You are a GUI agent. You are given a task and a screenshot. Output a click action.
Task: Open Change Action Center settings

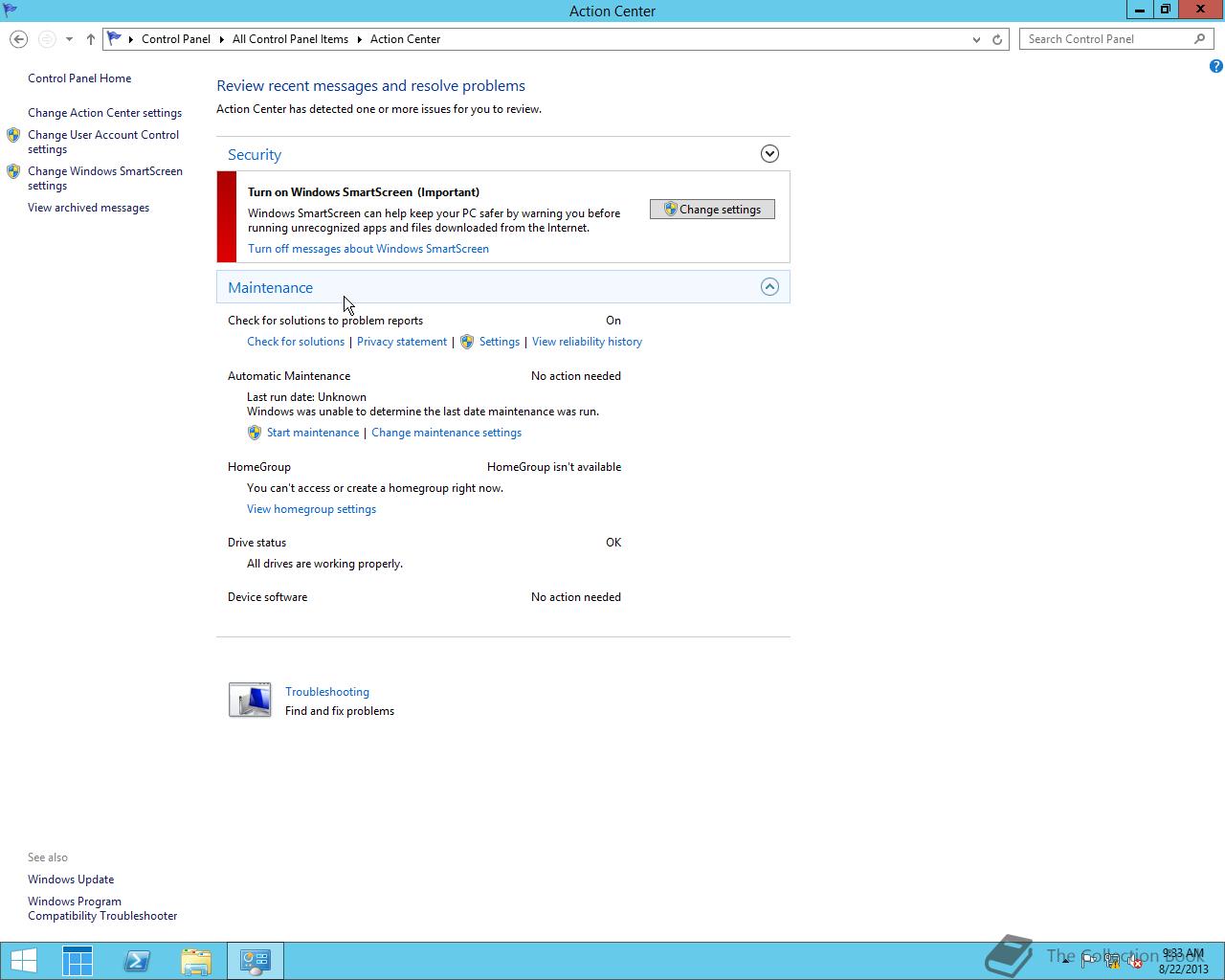104,113
